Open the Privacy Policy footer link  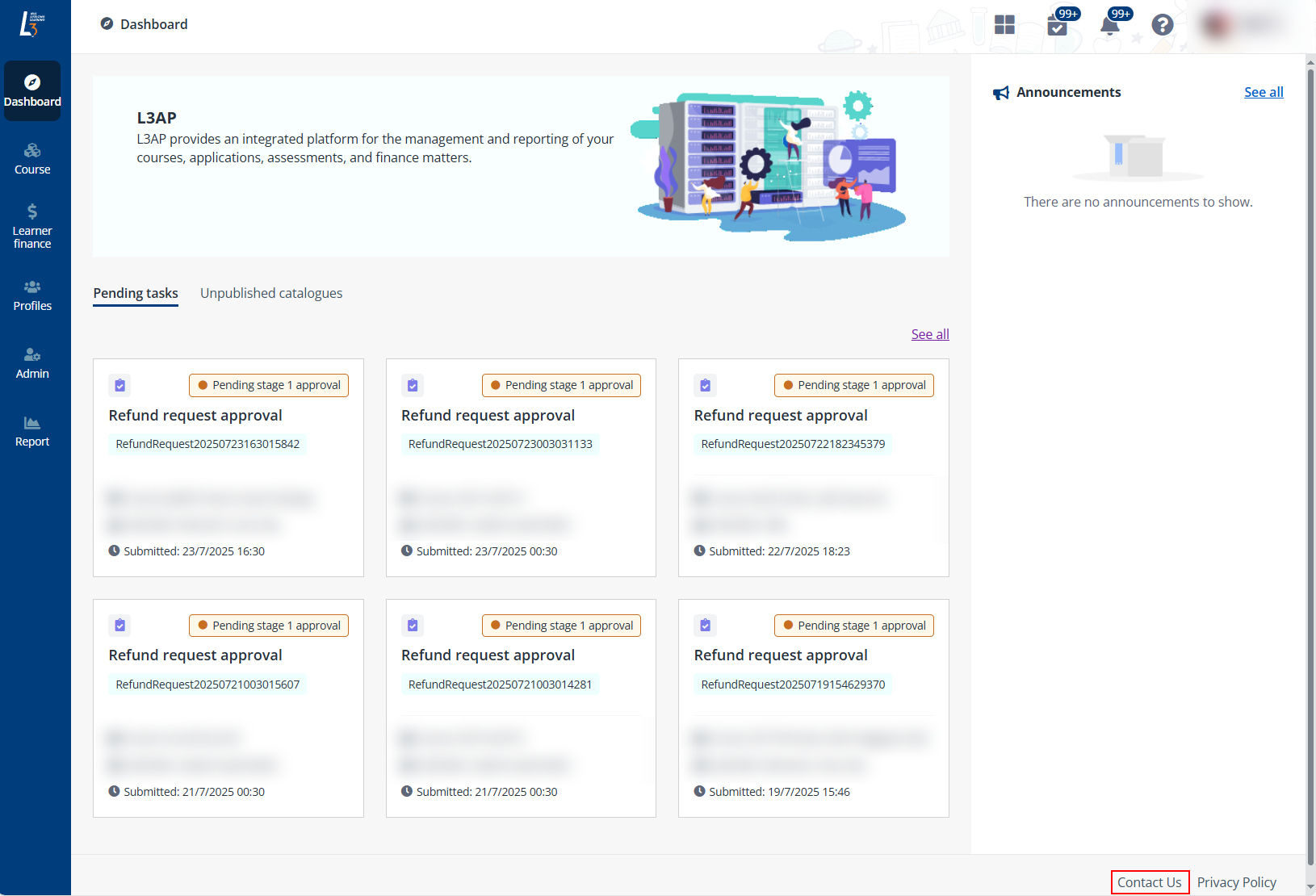1236,882
